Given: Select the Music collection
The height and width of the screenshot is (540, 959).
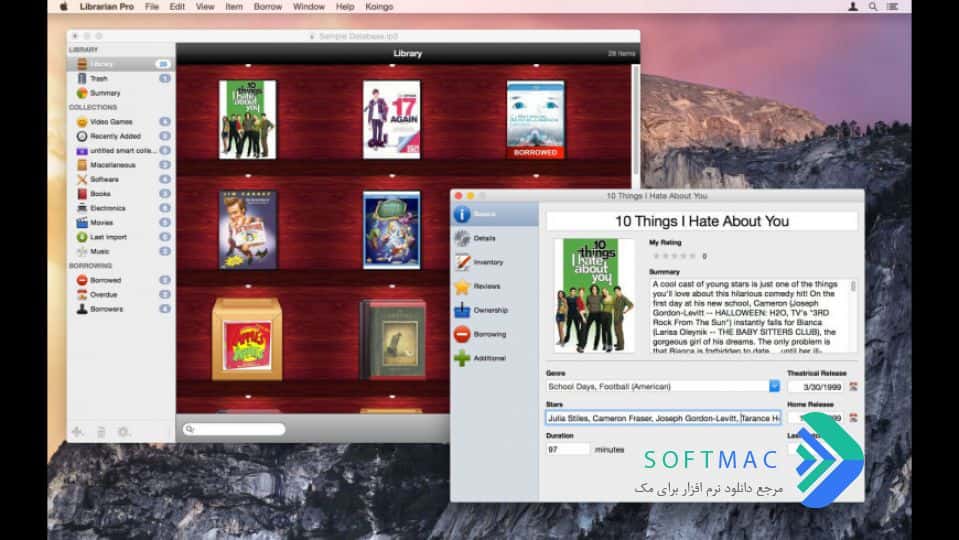Looking at the screenshot, I should coord(120,251).
